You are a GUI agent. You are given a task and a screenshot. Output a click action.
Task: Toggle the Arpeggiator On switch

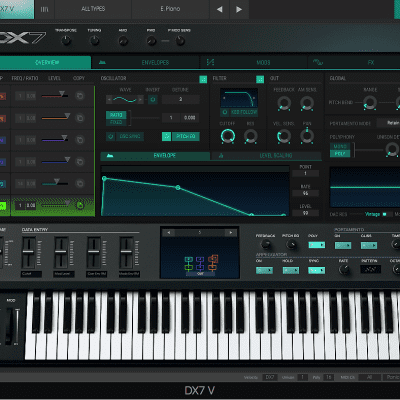(264, 271)
